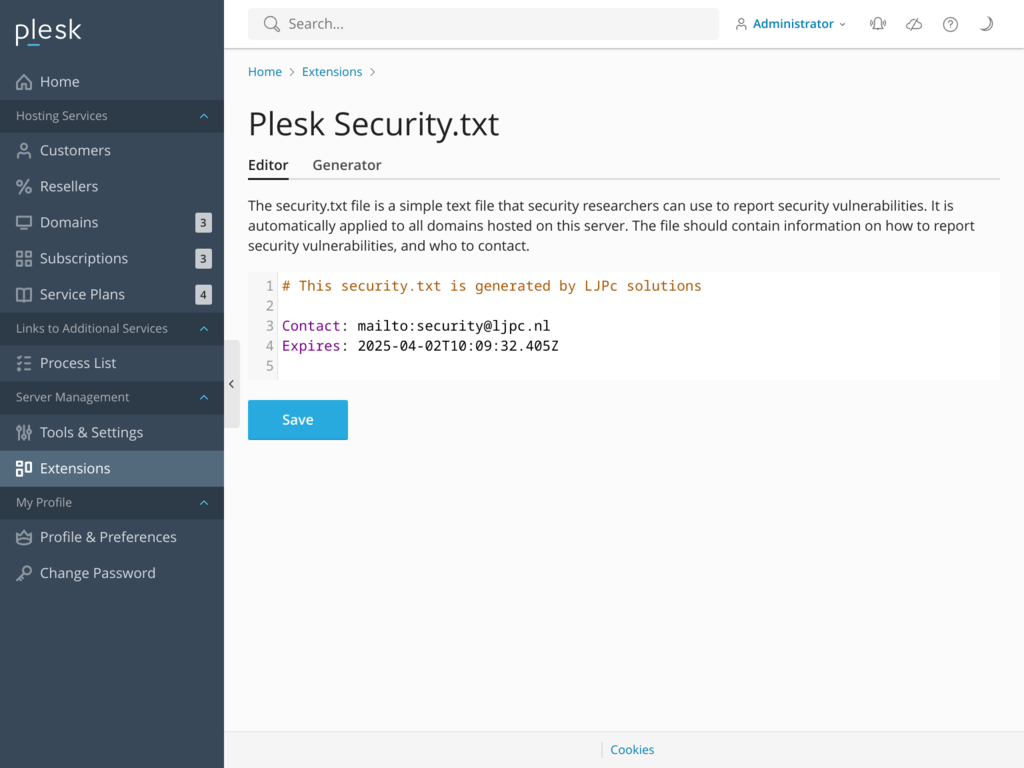Image resolution: width=1024 pixels, height=768 pixels.
Task: Collapse the sidebar using the arrow handle
Action: (x=231, y=383)
